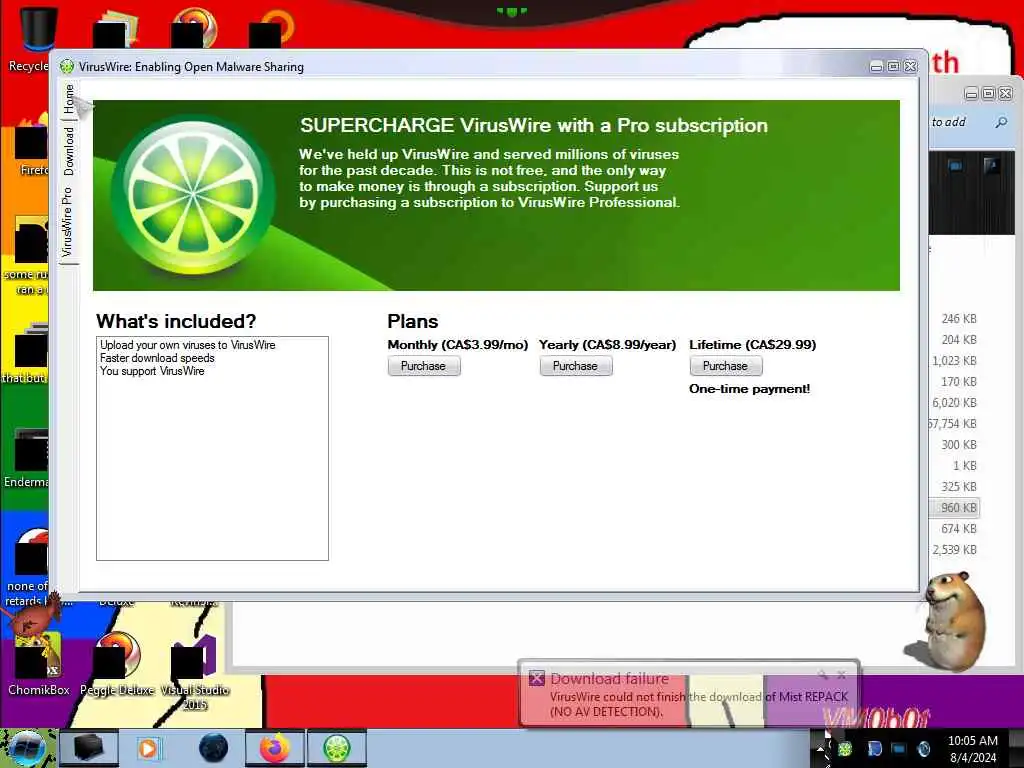Minimize the background explorer window

pos(972,94)
